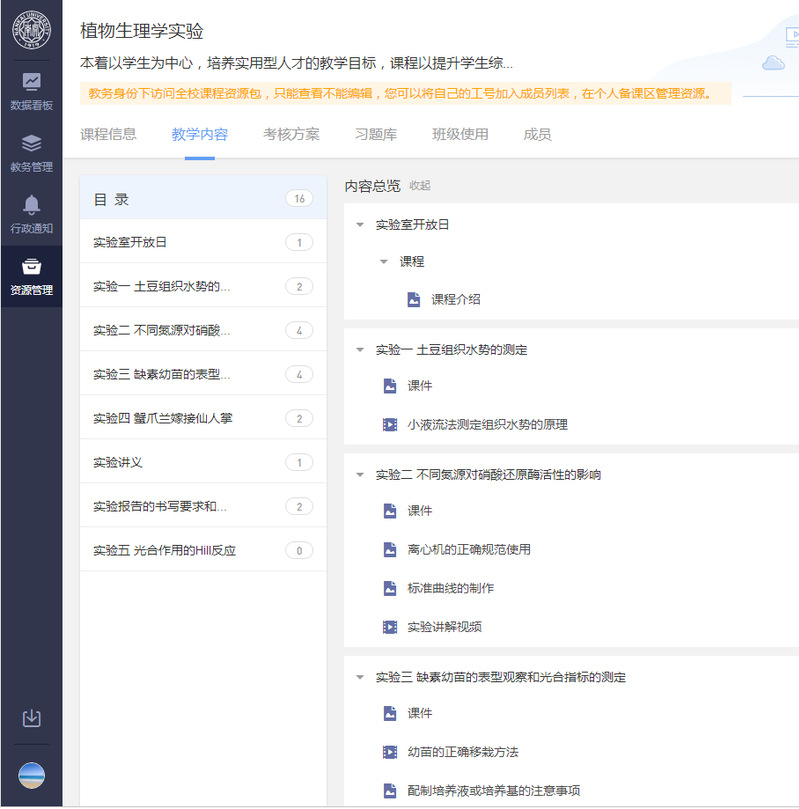Collapse 实验三 缺素幼苗的表型观察 section
The image size is (799, 809).
[x=360, y=677]
